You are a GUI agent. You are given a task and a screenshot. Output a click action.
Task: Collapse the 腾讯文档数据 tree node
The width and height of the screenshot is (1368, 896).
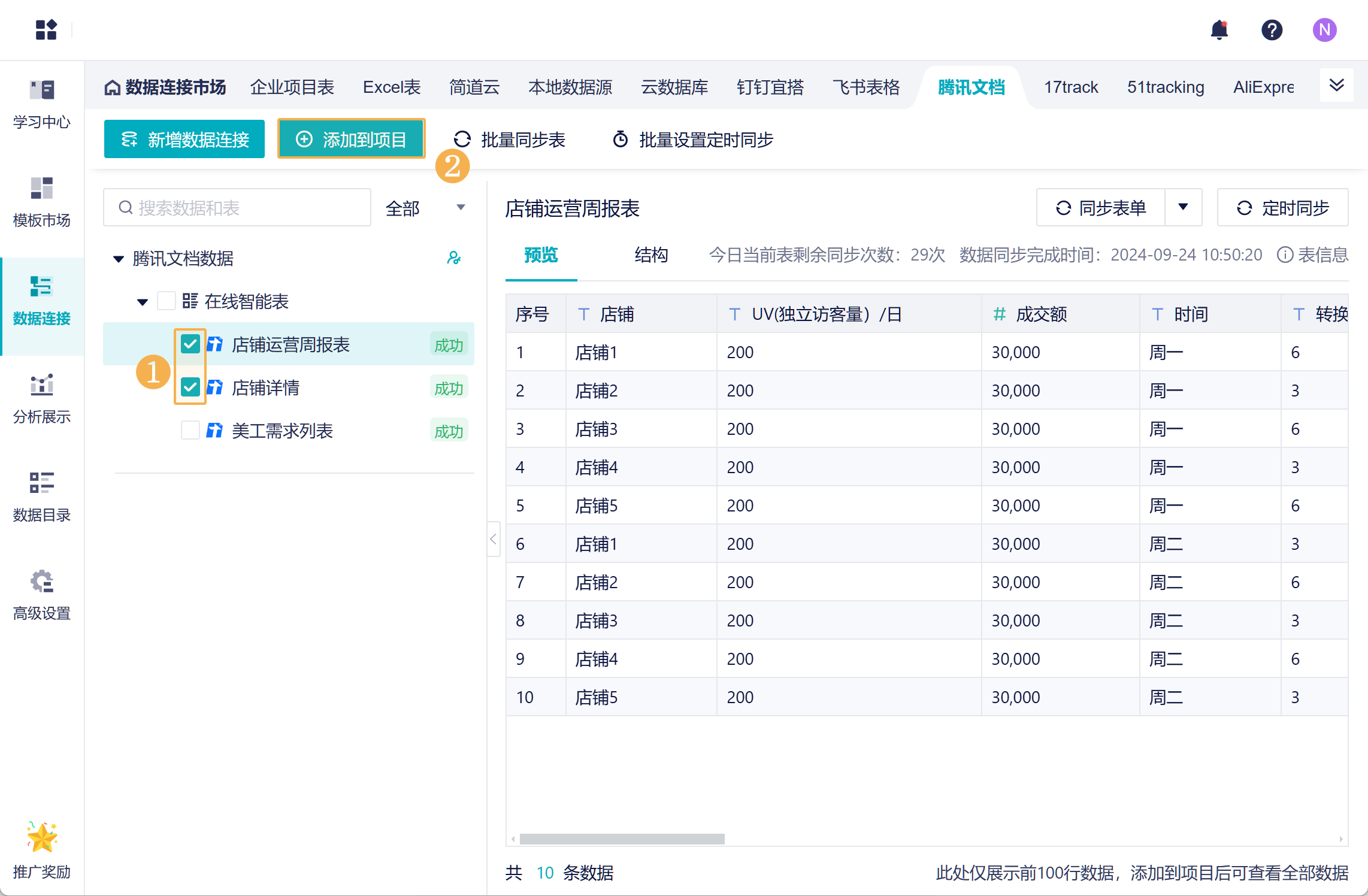click(x=119, y=259)
